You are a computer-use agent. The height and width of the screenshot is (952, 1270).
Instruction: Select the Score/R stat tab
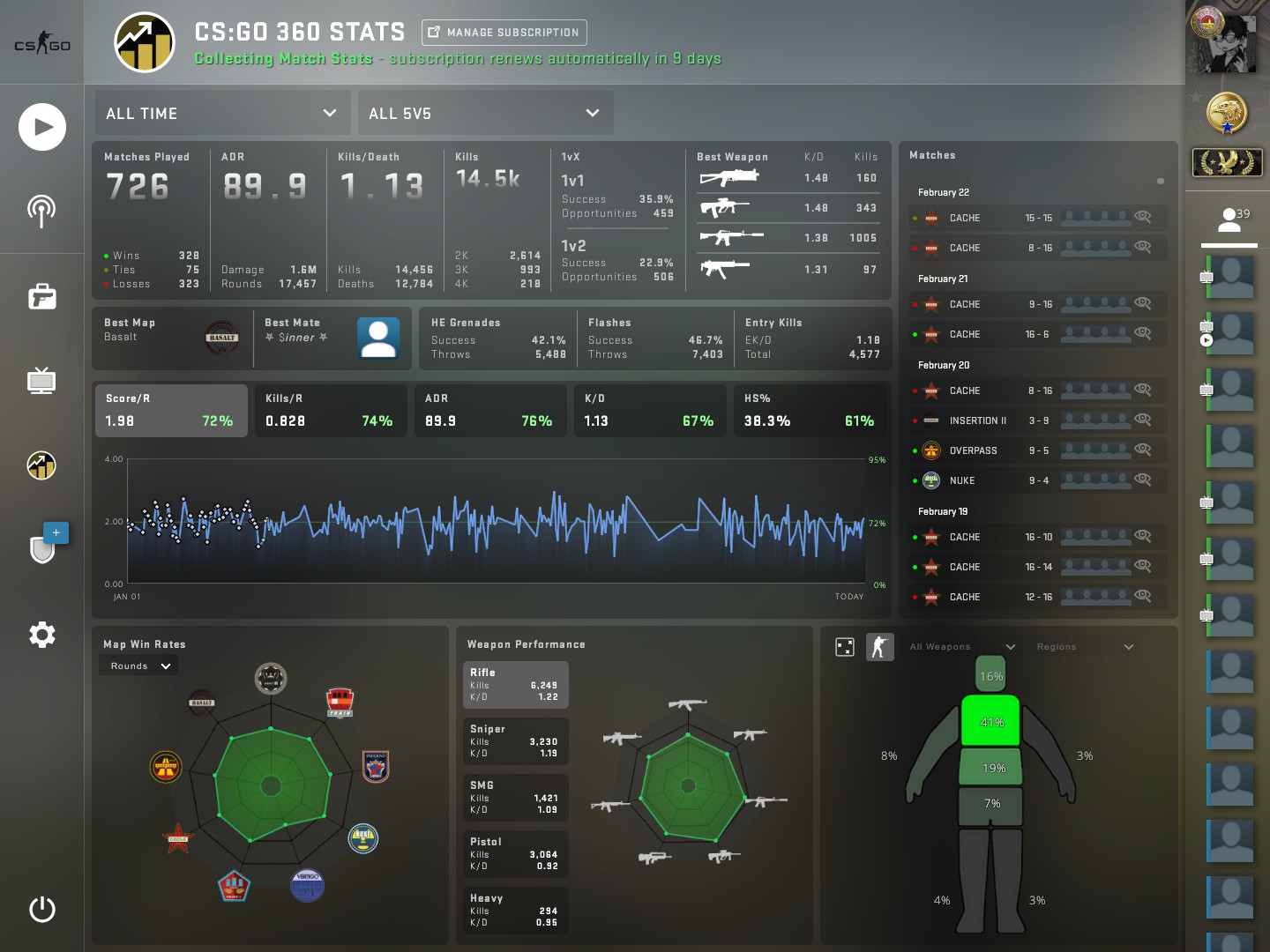(x=171, y=411)
